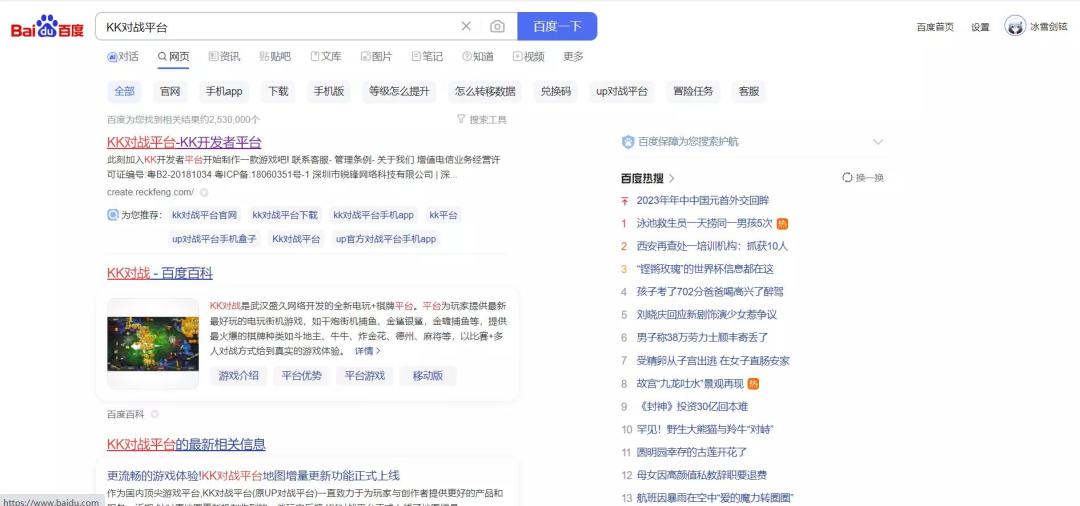Screen dimensions: 1080x506
Task: Click icon after create.reckfeng.com URL
Action: [203, 192]
